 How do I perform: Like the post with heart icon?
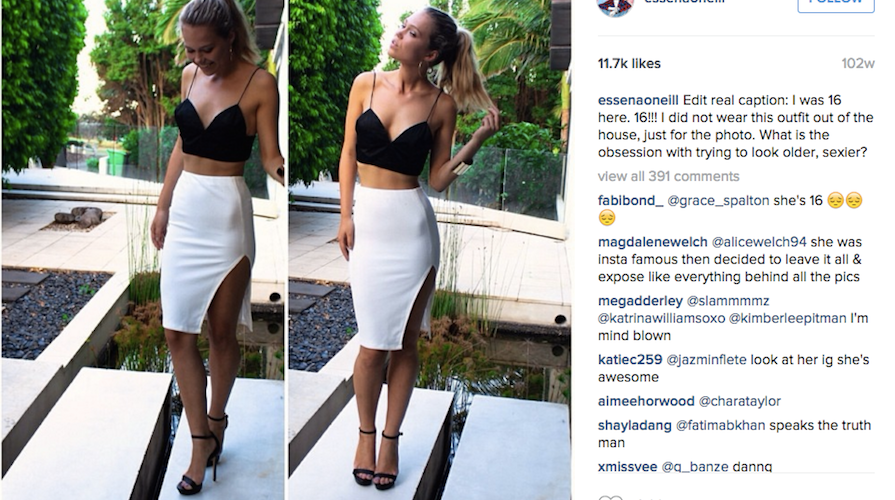pos(610,498)
